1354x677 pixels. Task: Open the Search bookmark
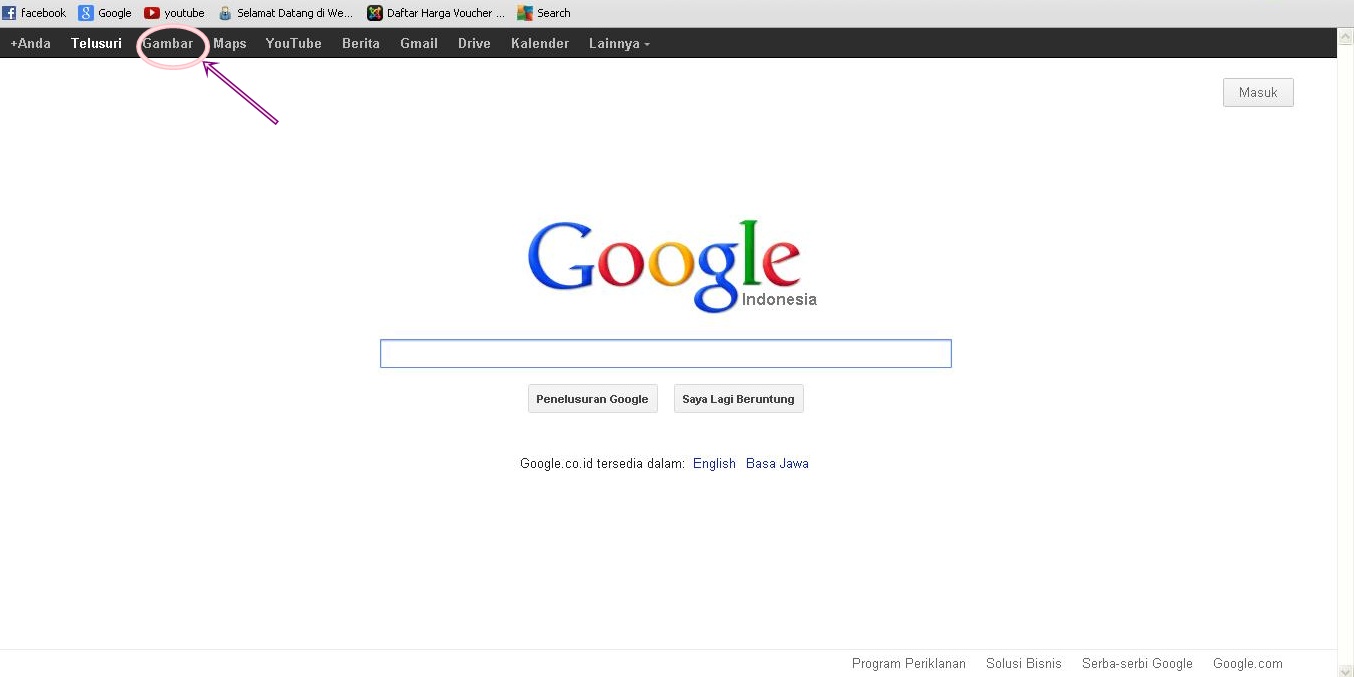pyautogui.click(x=544, y=13)
